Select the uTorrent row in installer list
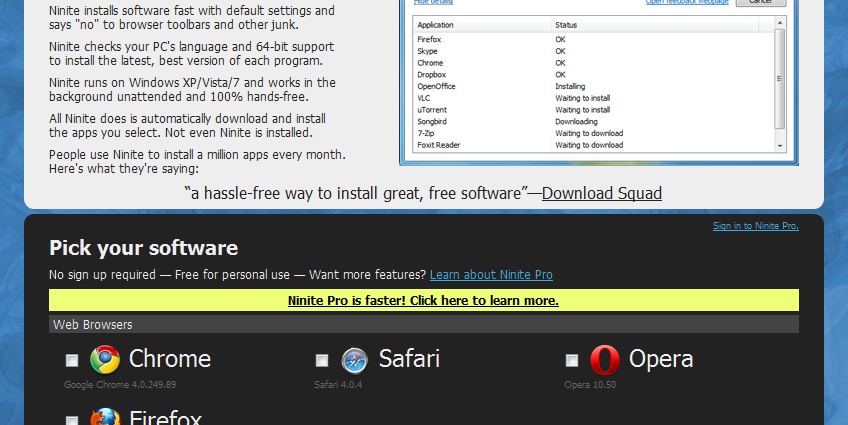 [593, 110]
